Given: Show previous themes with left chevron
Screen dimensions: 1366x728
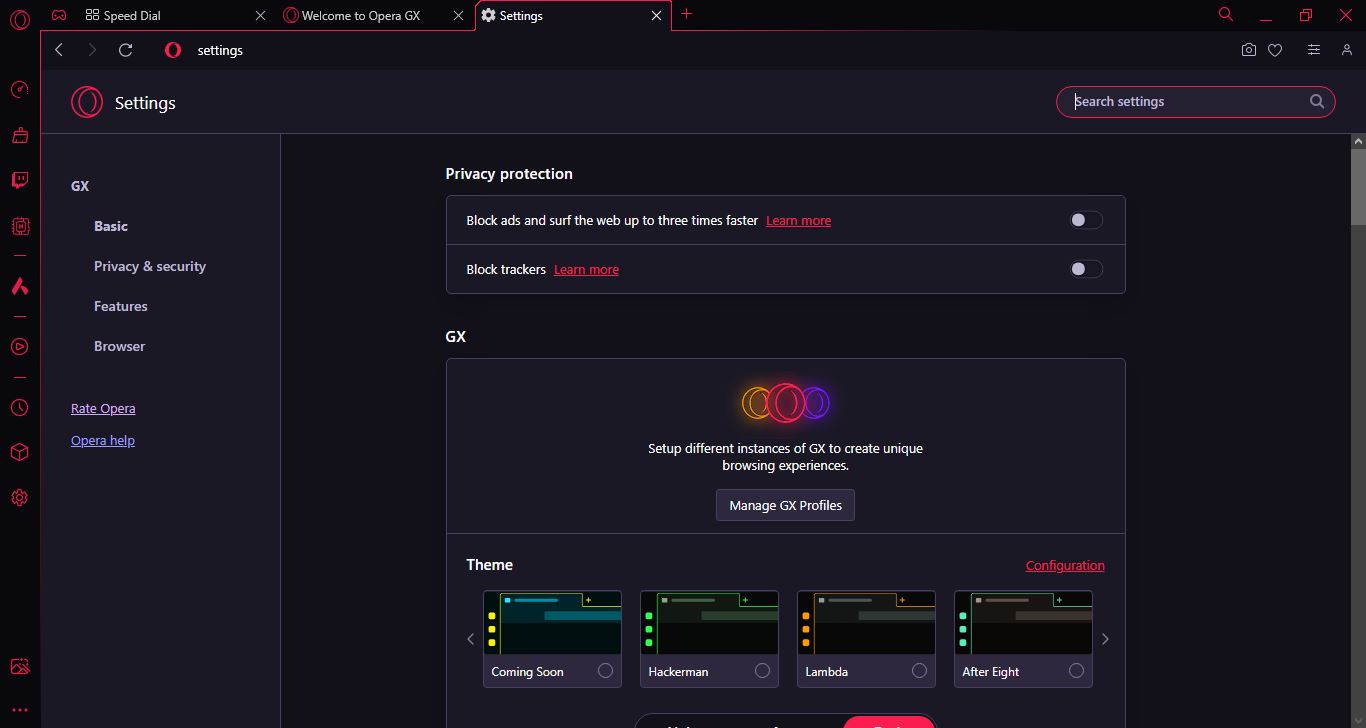Looking at the screenshot, I should point(471,639).
